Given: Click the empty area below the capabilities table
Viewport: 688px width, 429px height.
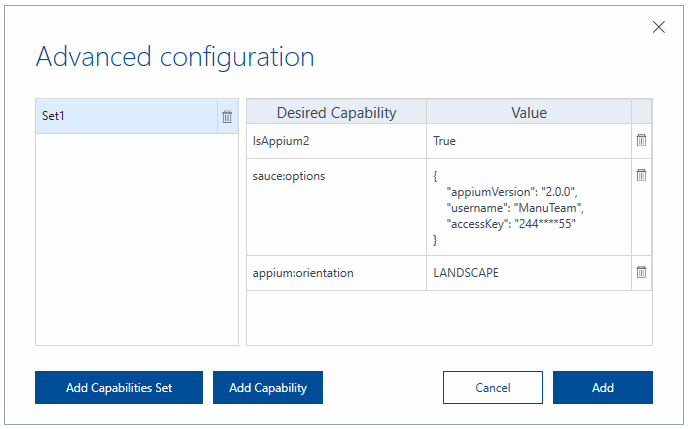Looking at the screenshot, I should (x=448, y=317).
